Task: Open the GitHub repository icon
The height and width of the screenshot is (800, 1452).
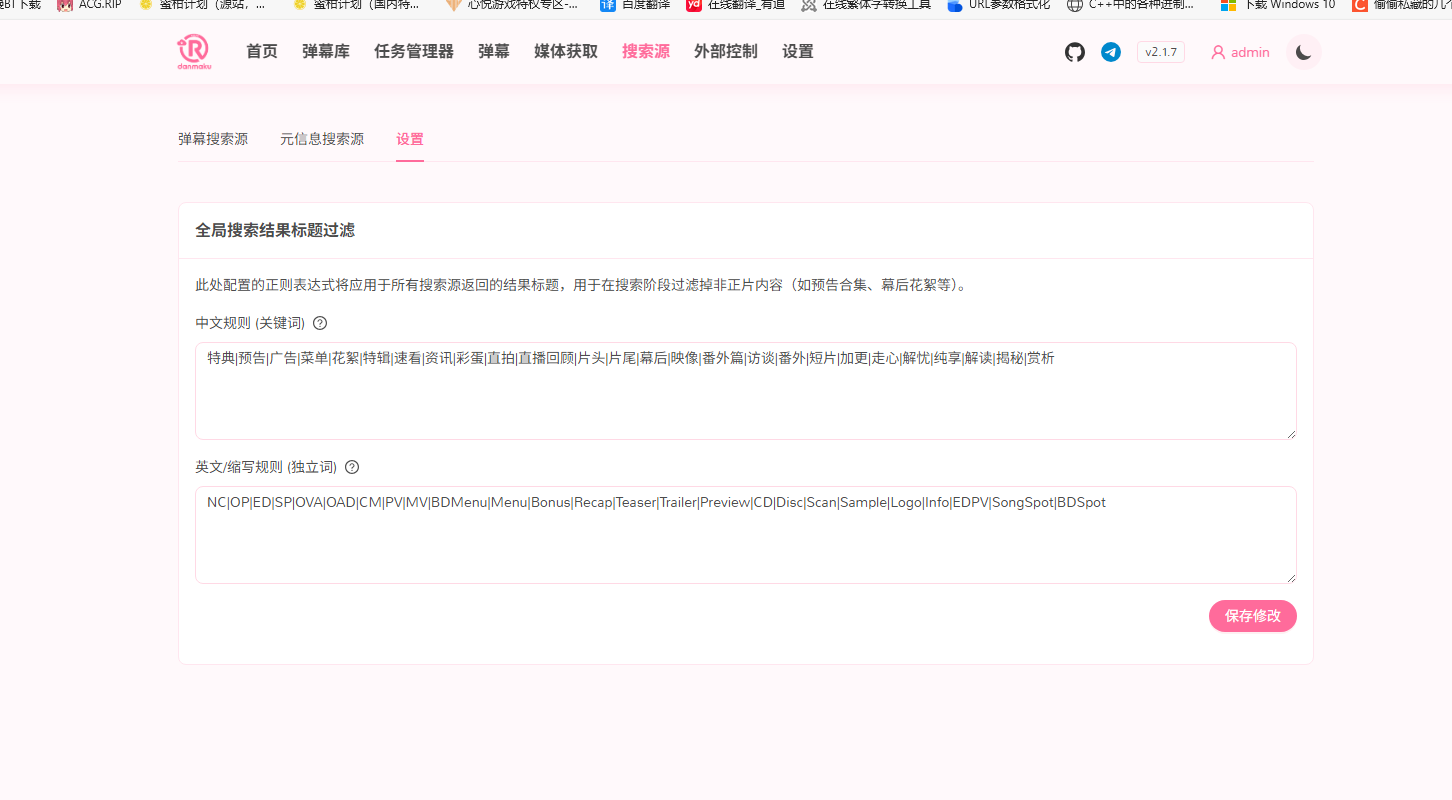Action: click(x=1074, y=52)
